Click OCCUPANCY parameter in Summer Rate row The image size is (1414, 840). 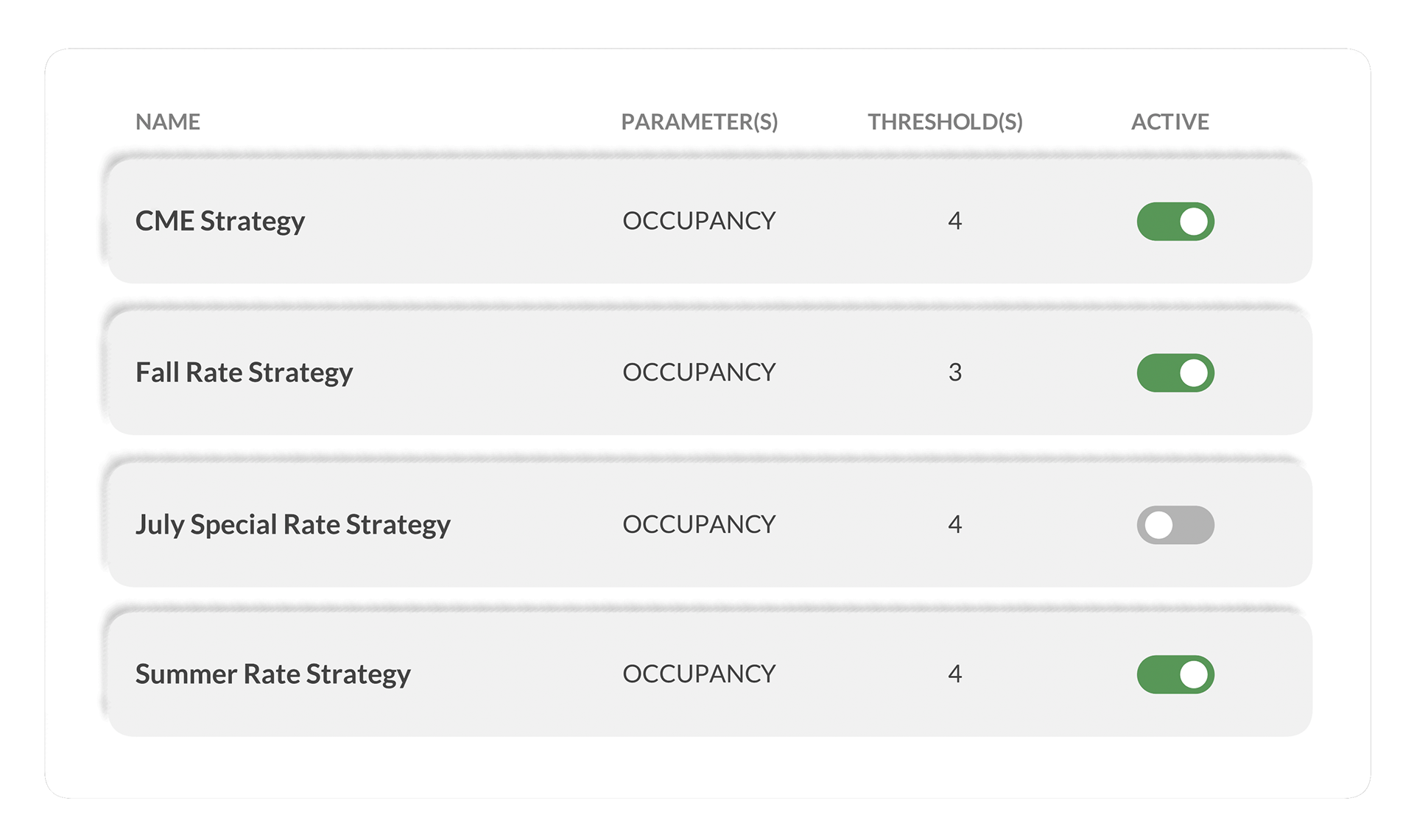699,674
